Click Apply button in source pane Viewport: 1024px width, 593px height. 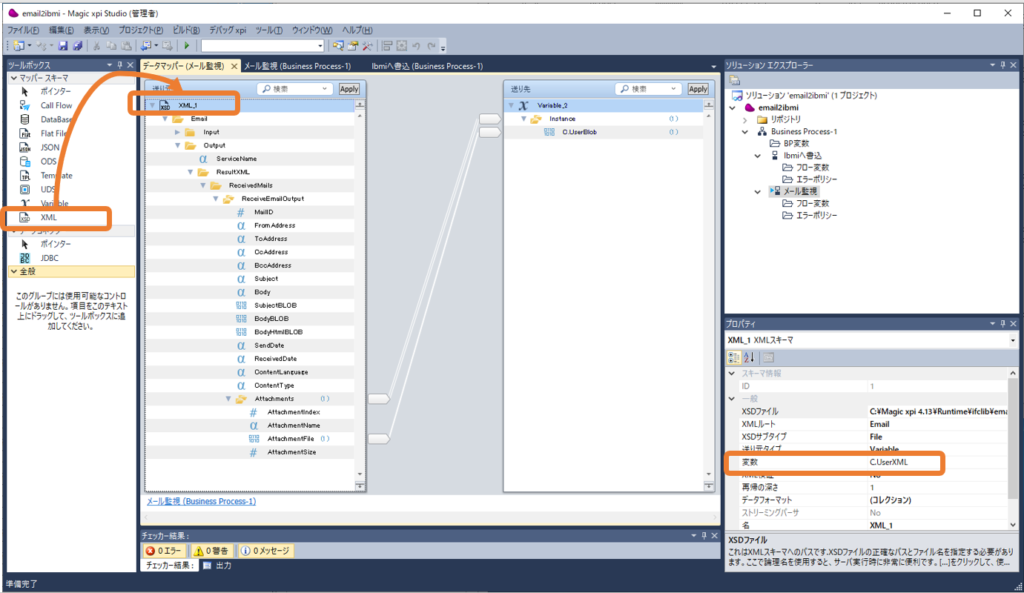[349, 89]
